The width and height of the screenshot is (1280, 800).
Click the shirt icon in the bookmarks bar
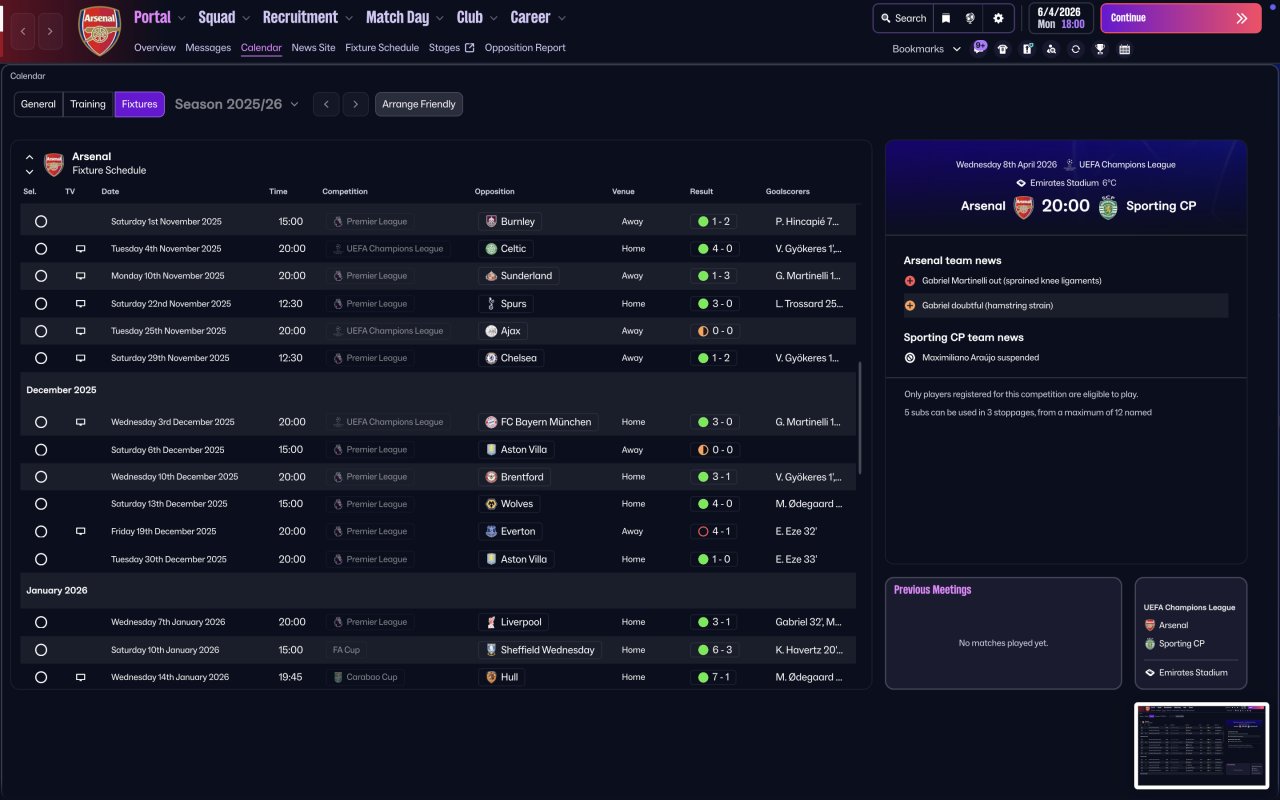(1003, 49)
